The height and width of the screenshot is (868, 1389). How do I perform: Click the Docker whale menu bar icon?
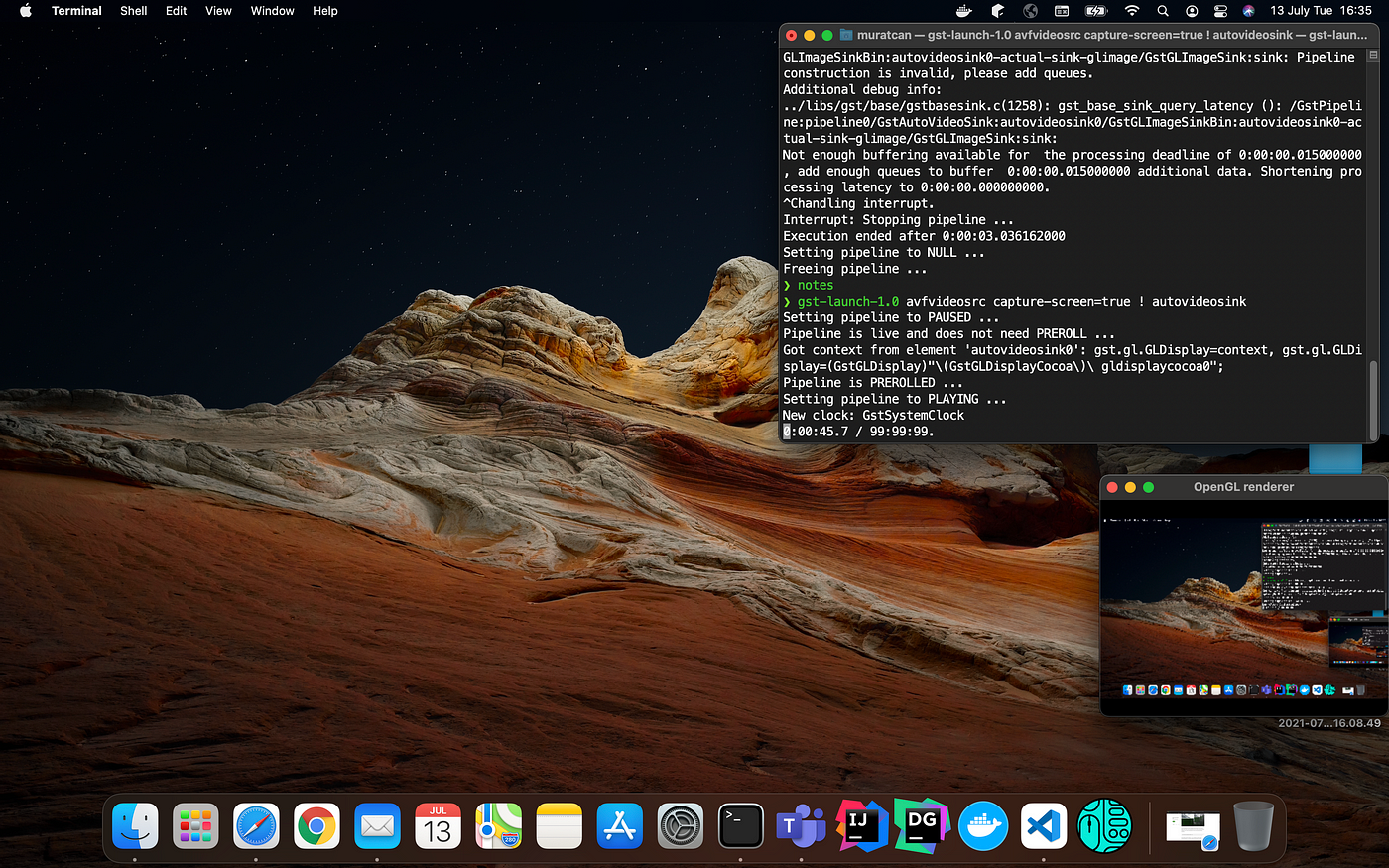pos(964,11)
